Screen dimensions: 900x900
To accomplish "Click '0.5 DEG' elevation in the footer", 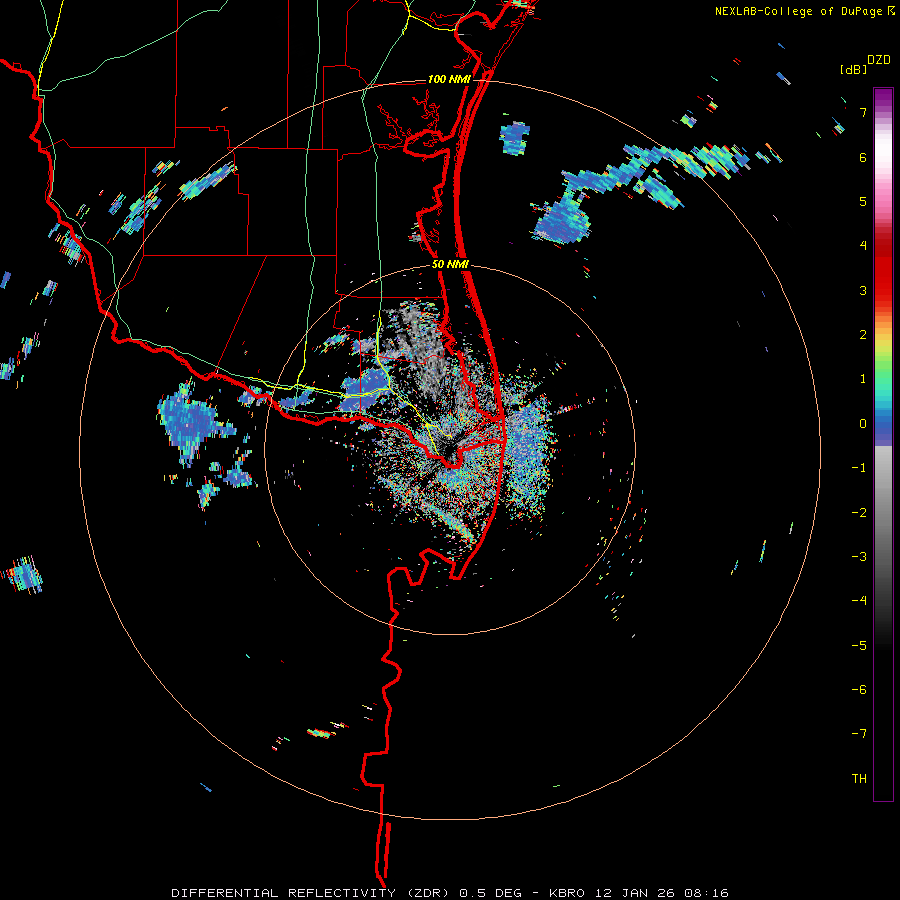I will [491, 893].
